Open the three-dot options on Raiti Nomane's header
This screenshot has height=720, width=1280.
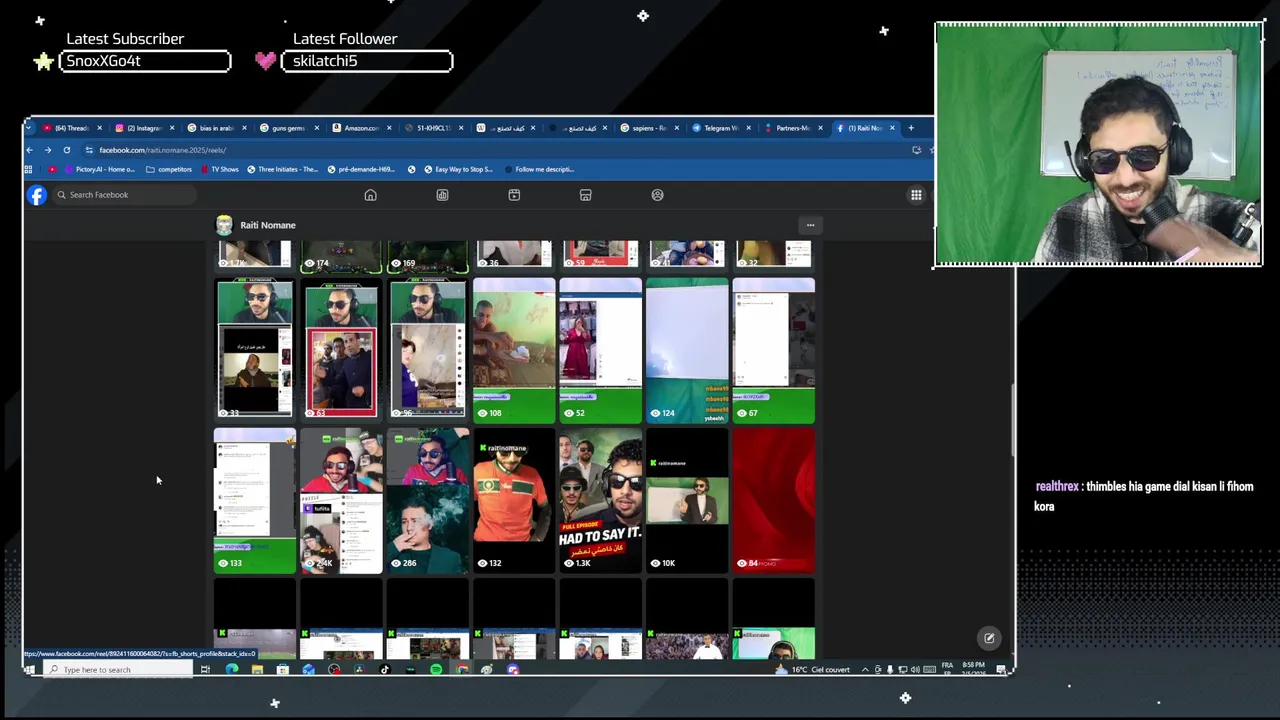click(x=811, y=225)
